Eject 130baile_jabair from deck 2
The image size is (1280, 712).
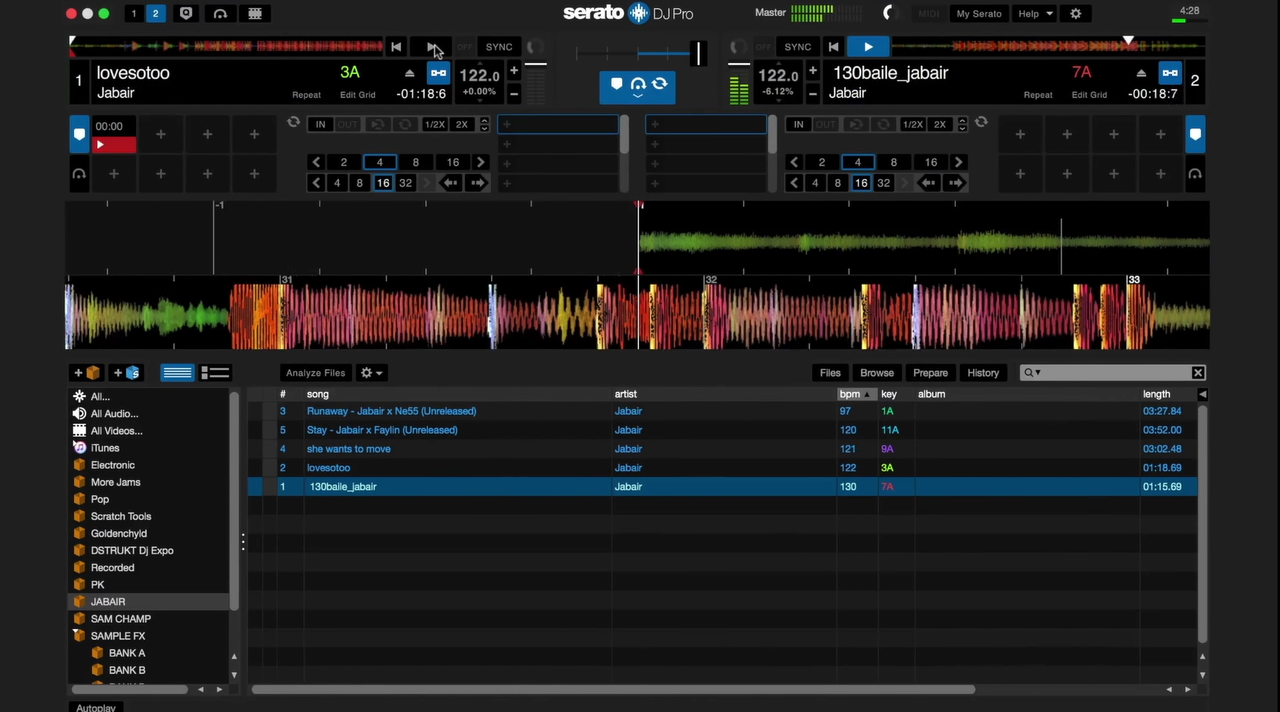1141,73
